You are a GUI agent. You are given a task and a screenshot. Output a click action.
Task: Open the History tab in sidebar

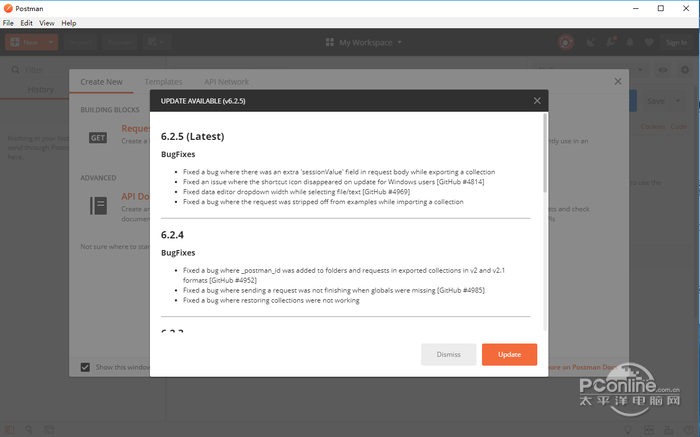coord(40,89)
